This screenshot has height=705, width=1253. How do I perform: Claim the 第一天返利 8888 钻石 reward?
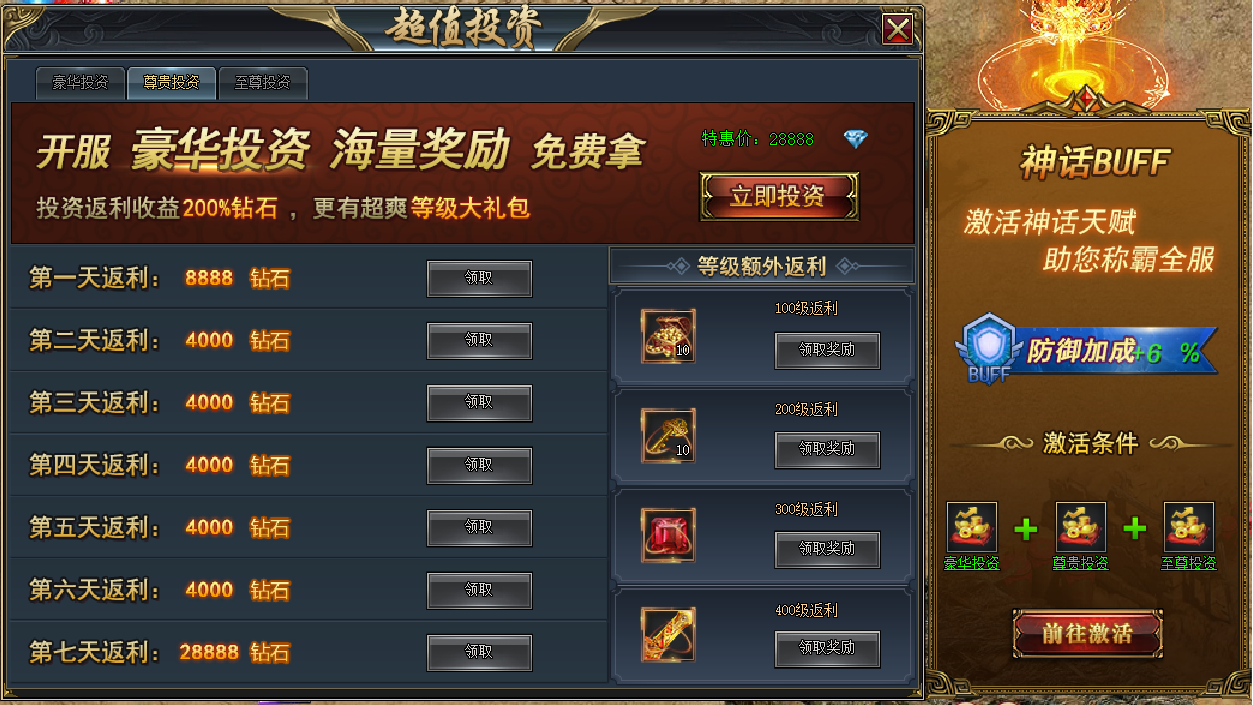[479, 279]
